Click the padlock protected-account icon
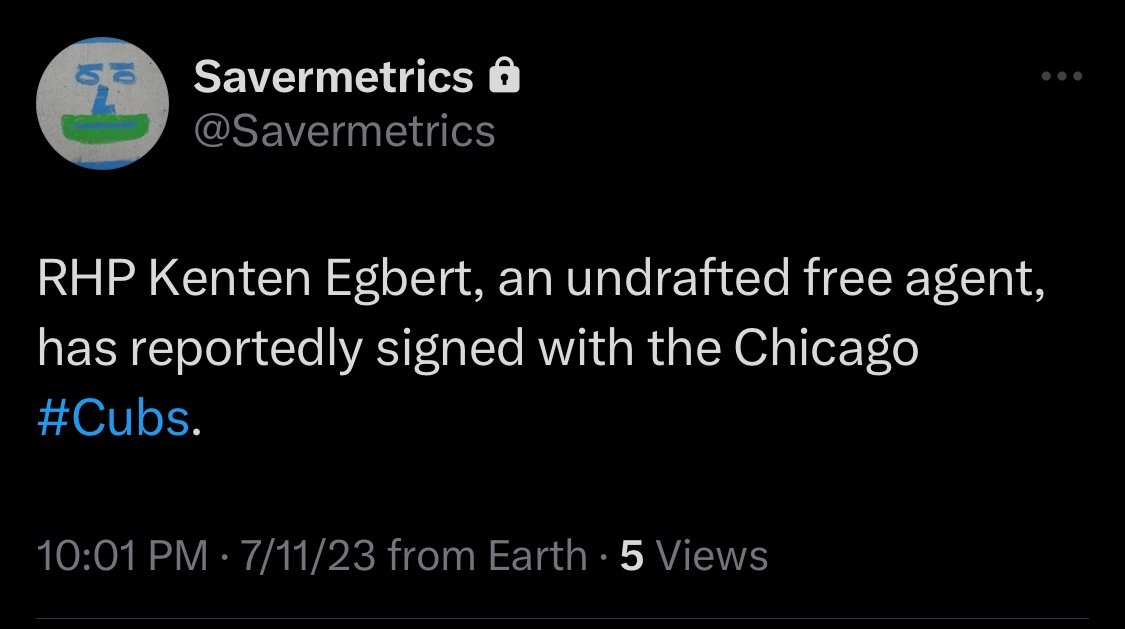 coord(503,75)
